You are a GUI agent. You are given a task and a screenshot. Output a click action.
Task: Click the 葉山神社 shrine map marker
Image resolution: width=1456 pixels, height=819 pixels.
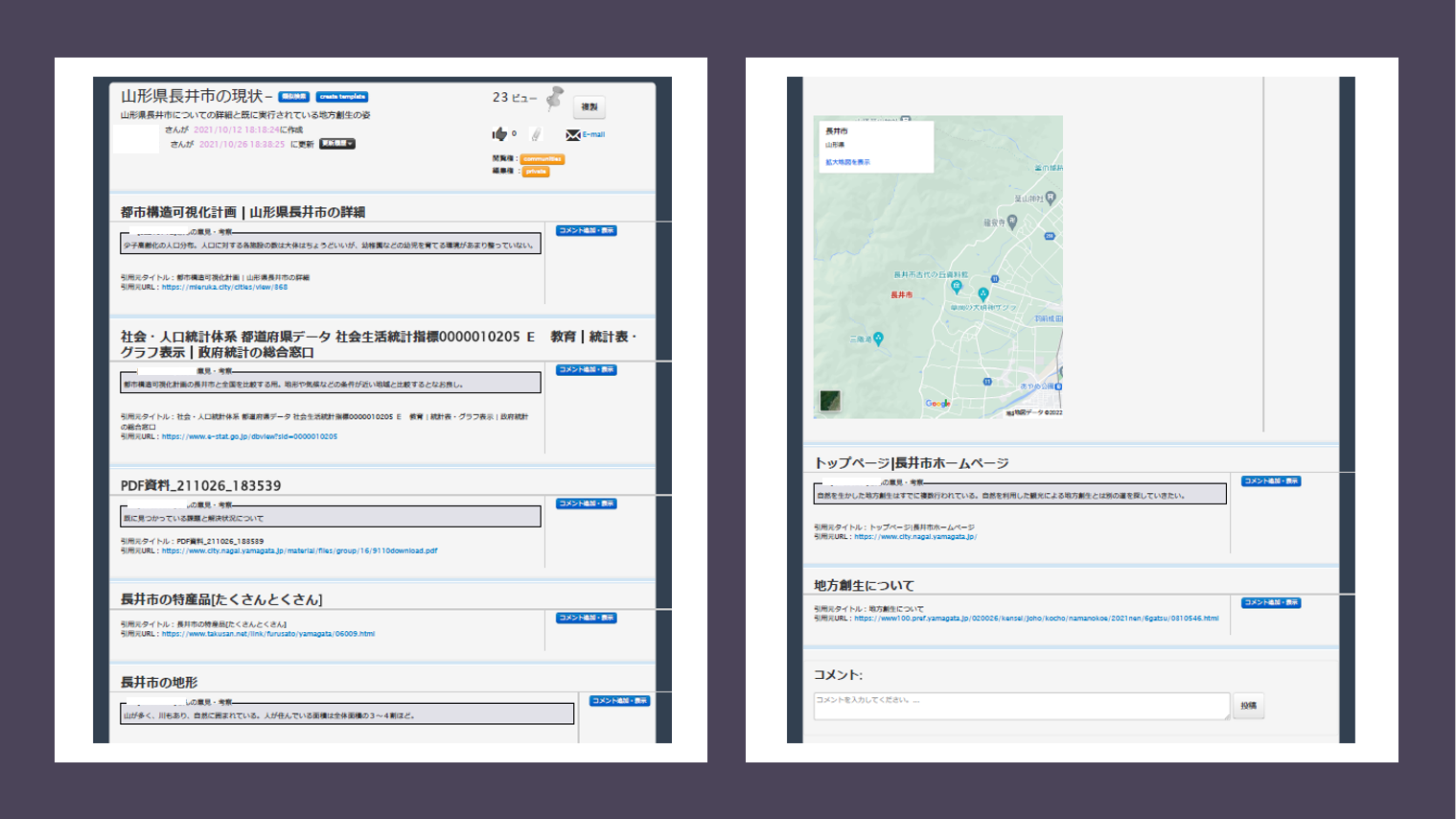1051,198
